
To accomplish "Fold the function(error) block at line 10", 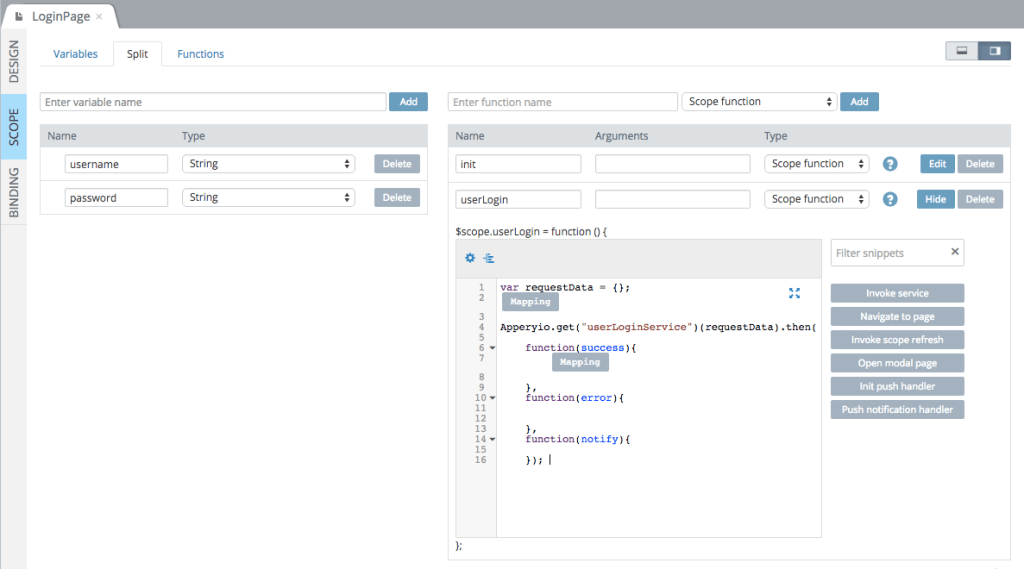I will (493, 398).
